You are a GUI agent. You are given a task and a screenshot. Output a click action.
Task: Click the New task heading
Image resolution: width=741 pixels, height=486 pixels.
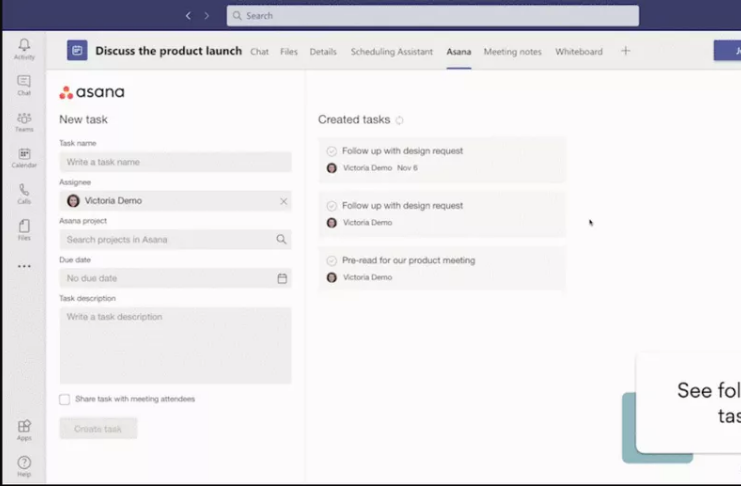click(x=83, y=120)
